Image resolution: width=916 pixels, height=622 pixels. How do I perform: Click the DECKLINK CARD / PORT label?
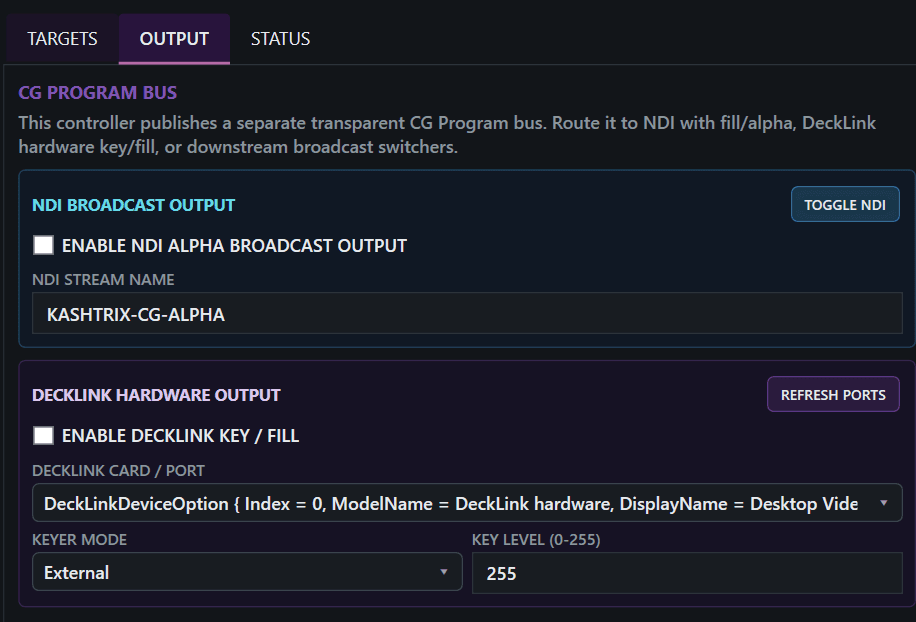119,471
